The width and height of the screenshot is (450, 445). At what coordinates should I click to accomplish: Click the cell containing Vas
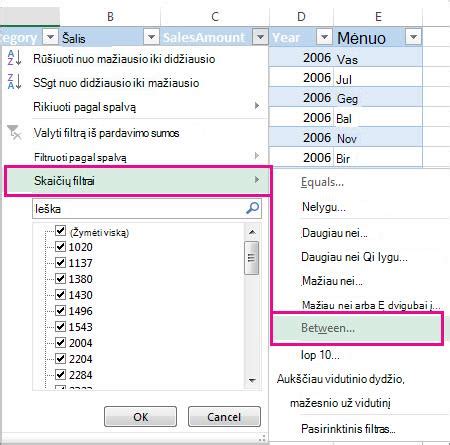[x=378, y=57]
